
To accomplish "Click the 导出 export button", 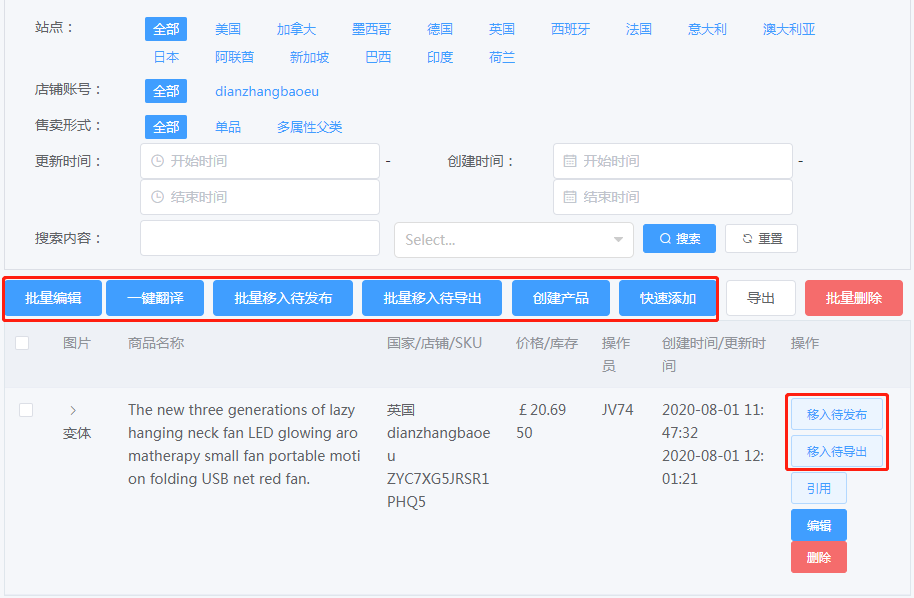I will pyautogui.click(x=761, y=298).
